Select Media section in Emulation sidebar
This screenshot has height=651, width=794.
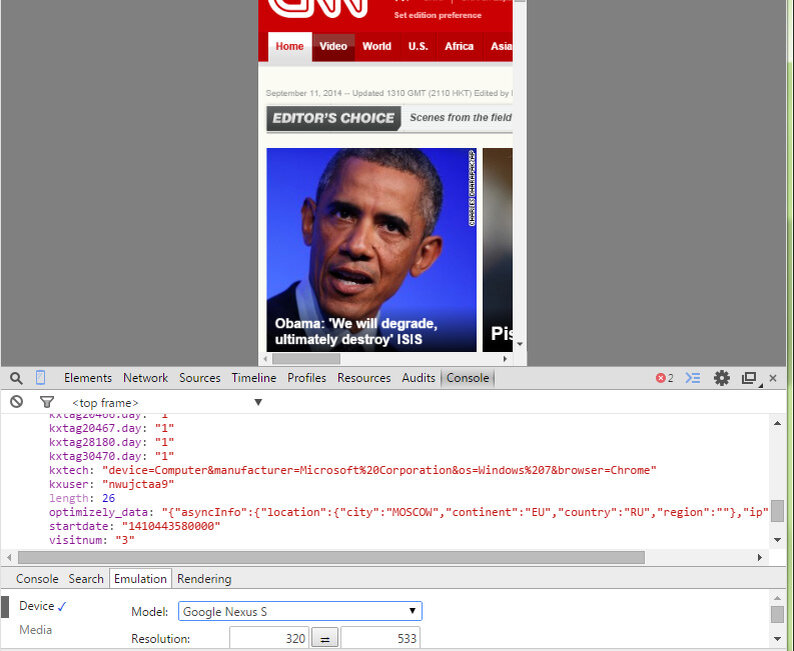click(35, 630)
